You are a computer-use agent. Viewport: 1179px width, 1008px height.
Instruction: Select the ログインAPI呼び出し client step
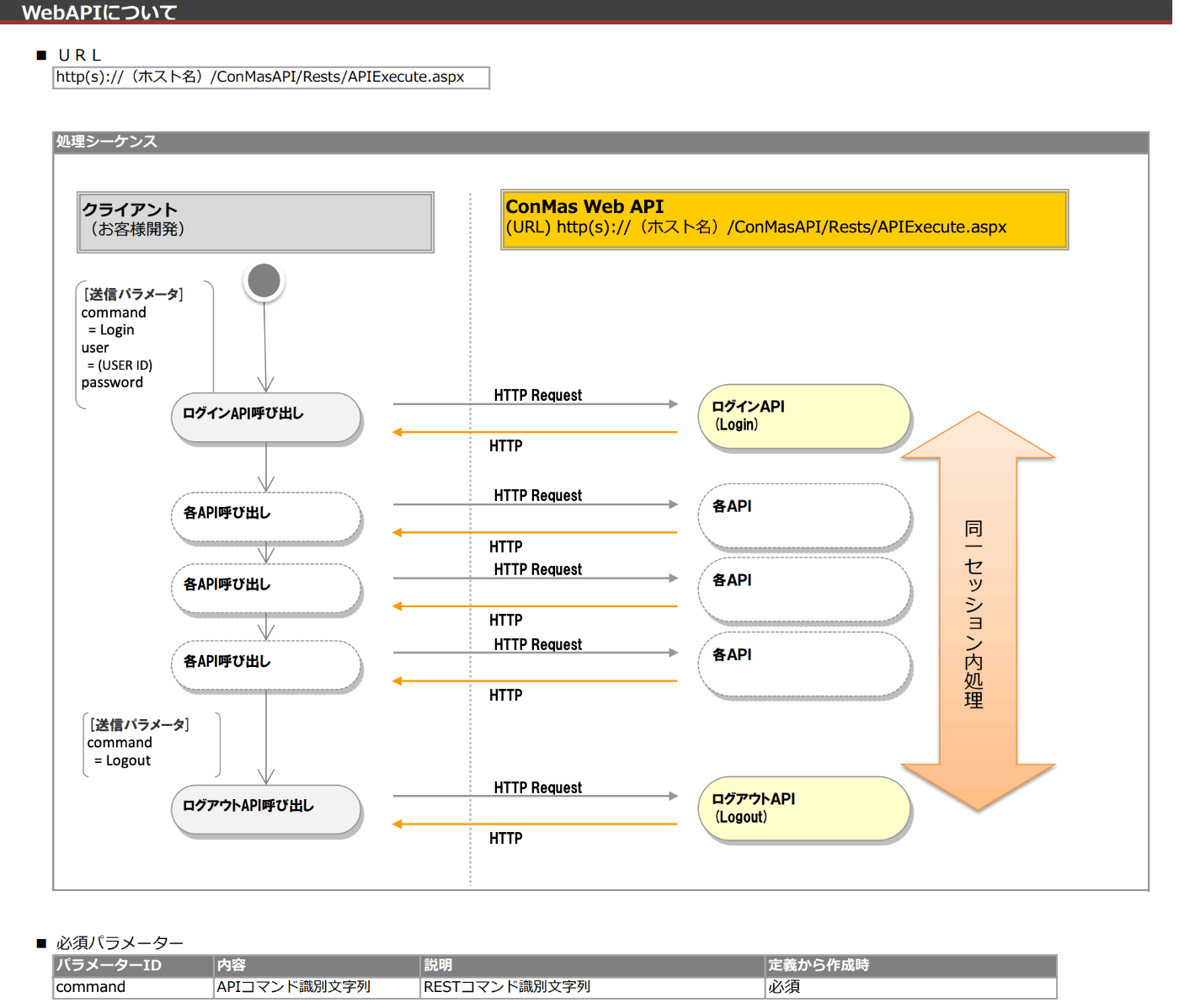[266, 414]
